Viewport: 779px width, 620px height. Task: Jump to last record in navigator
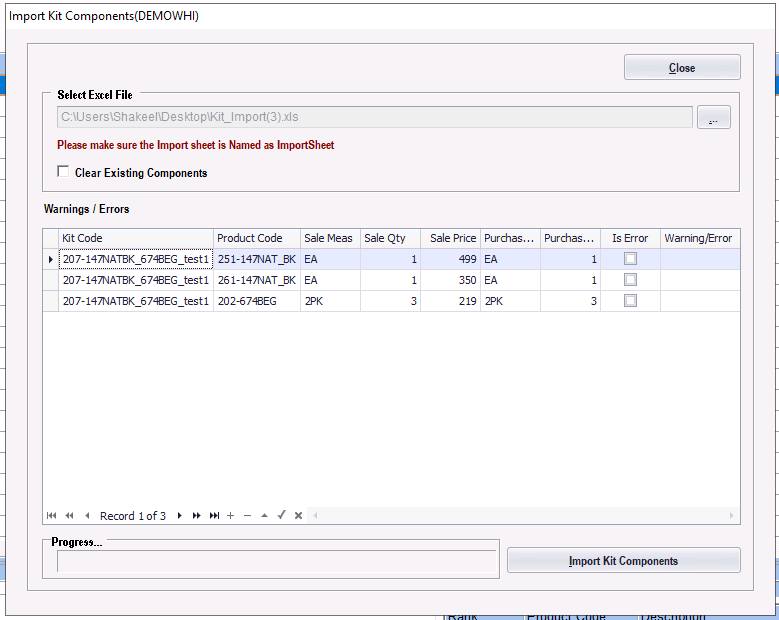click(x=214, y=516)
